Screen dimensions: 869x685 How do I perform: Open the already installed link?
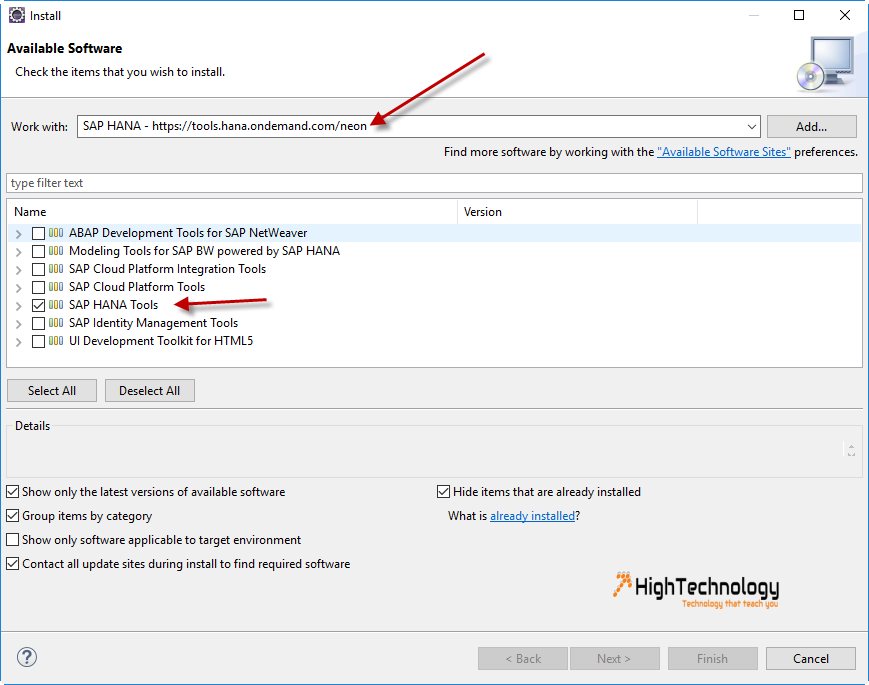click(x=532, y=516)
